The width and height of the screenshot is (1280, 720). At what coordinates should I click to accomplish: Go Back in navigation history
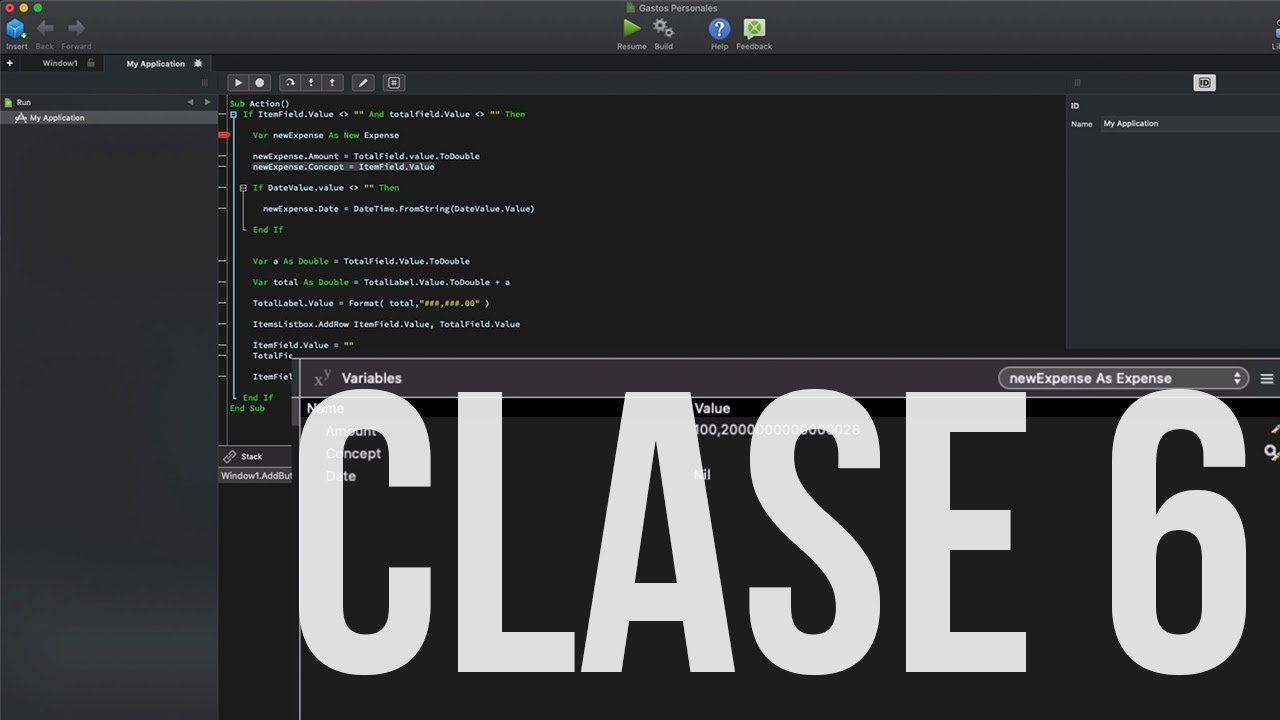click(x=45, y=29)
